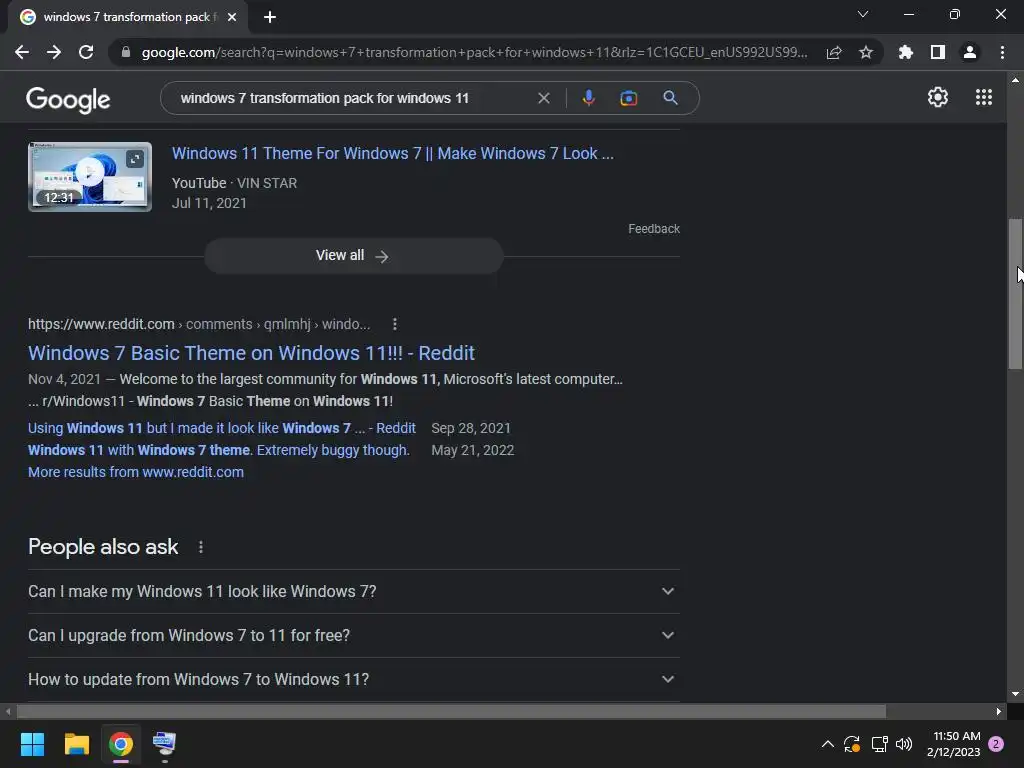Open More results from www.reddit.com
1024x768 pixels.
click(136, 472)
